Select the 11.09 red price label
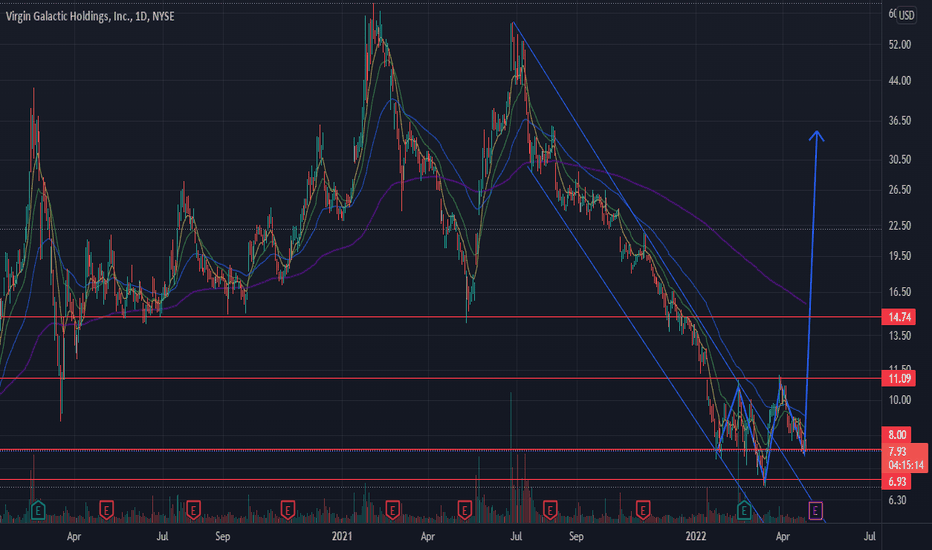This screenshot has width=932, height=550. click(899, 378)
